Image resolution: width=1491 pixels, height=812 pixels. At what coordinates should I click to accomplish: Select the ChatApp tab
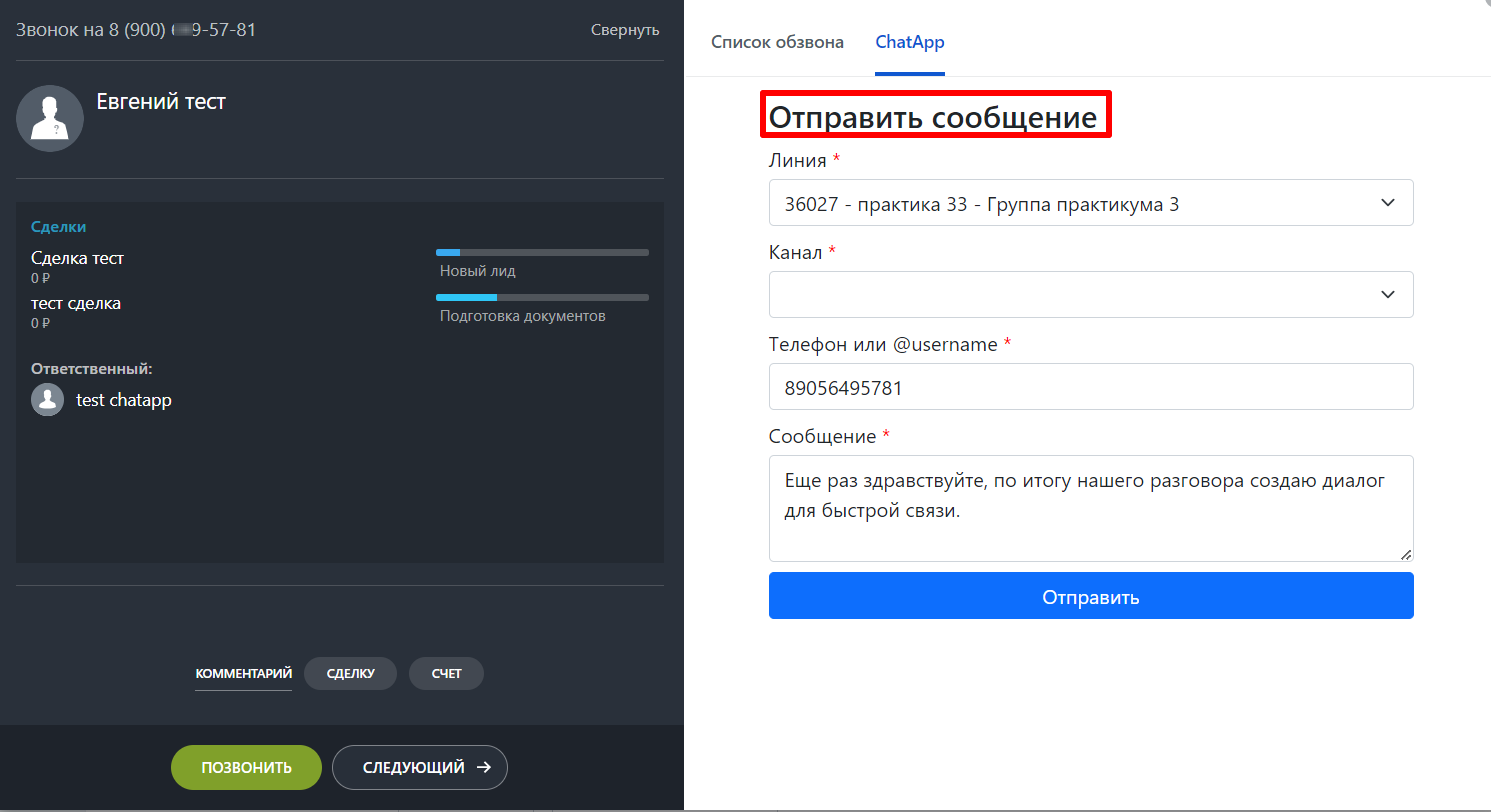909,42
